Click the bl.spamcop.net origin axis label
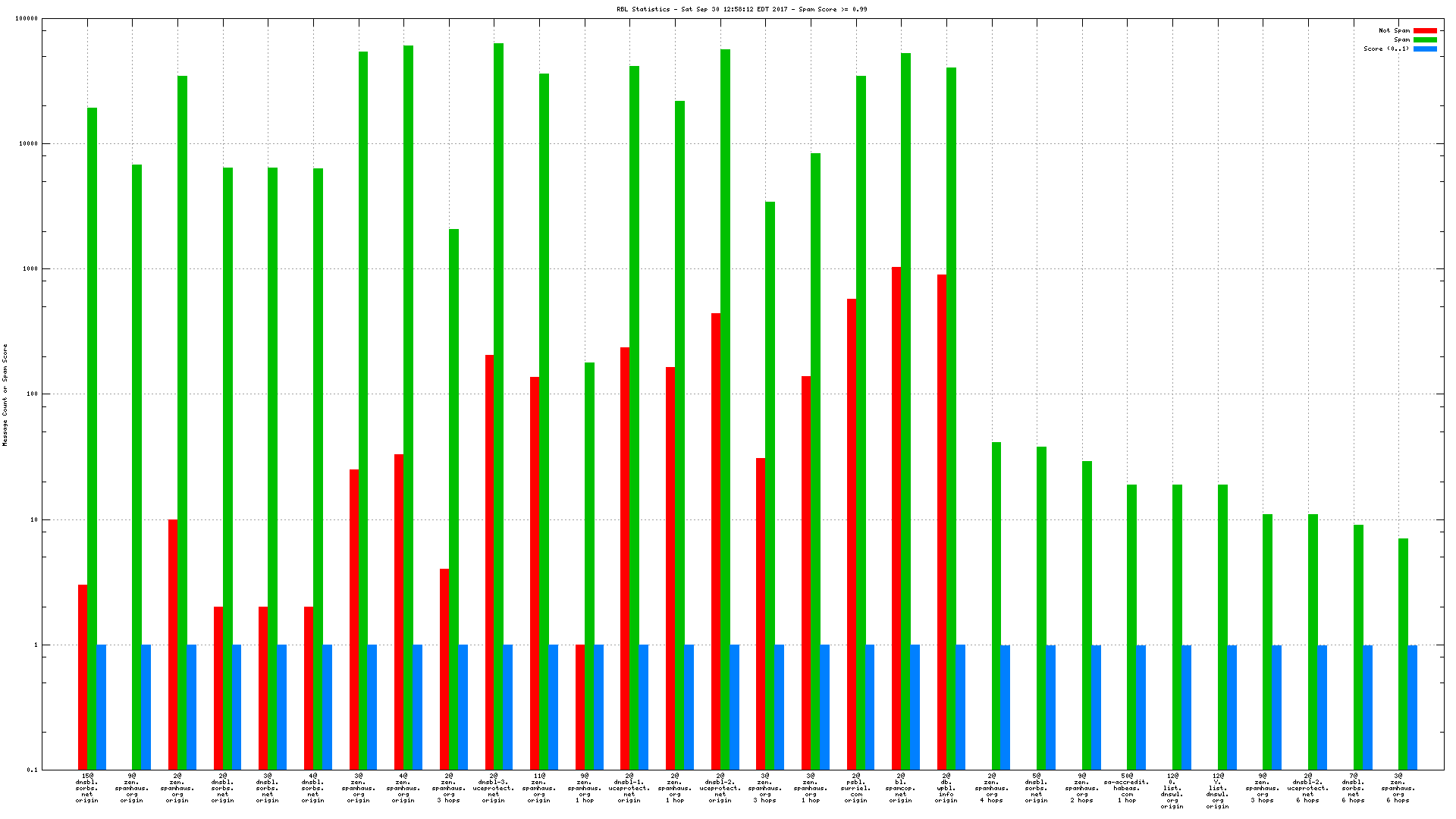The height and width of the screenshot is (819, 1456). pos(901,788)
